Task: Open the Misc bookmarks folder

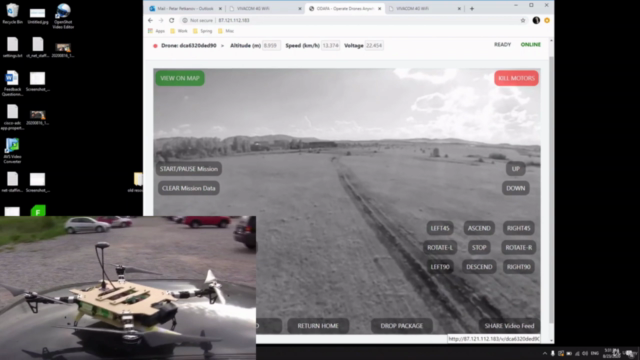Action: click(226, 31)
